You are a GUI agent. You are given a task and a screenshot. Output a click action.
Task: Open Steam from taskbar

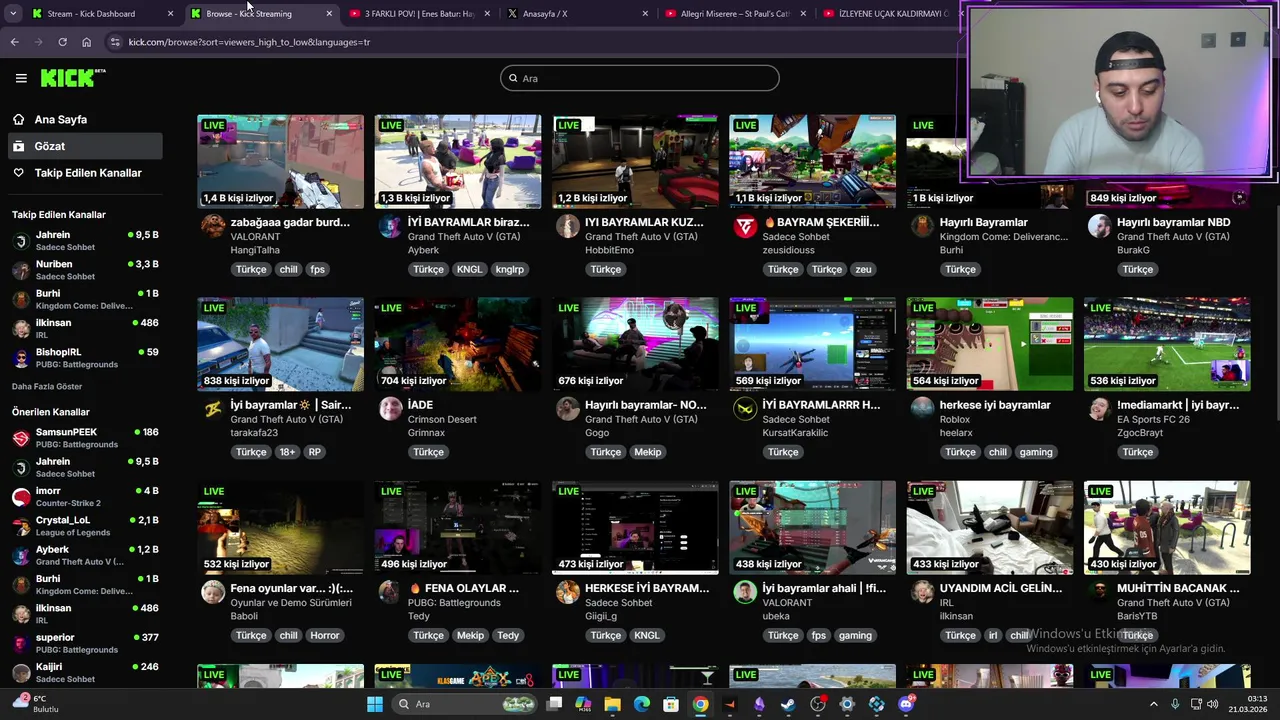point(788,704)
